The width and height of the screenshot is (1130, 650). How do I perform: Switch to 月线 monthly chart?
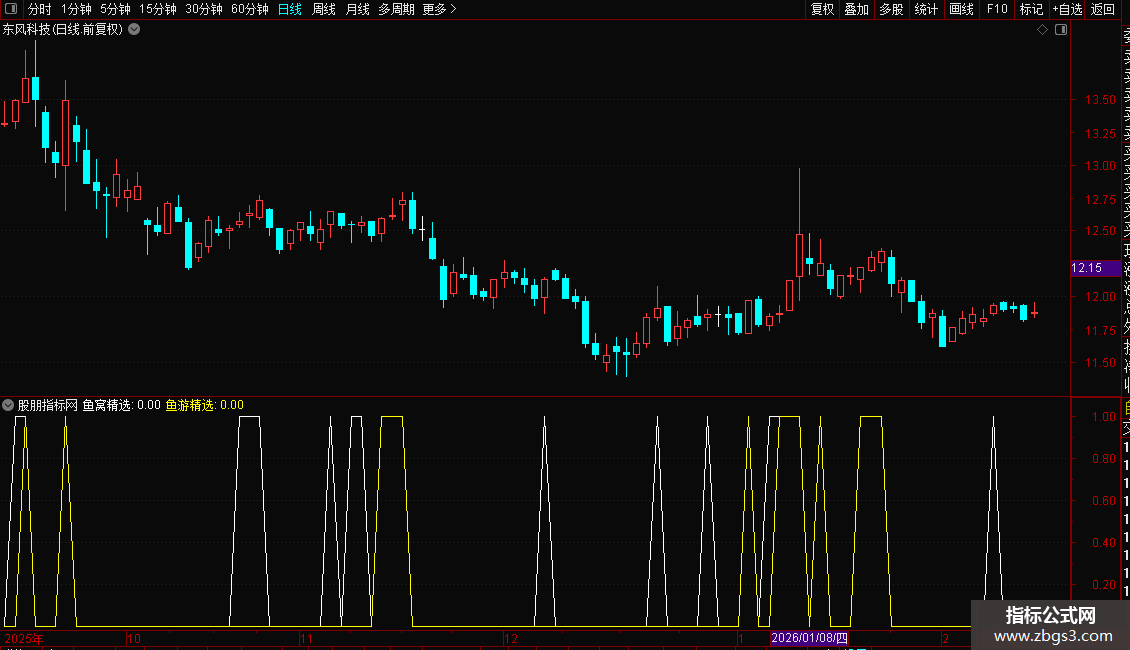[357, 9]
